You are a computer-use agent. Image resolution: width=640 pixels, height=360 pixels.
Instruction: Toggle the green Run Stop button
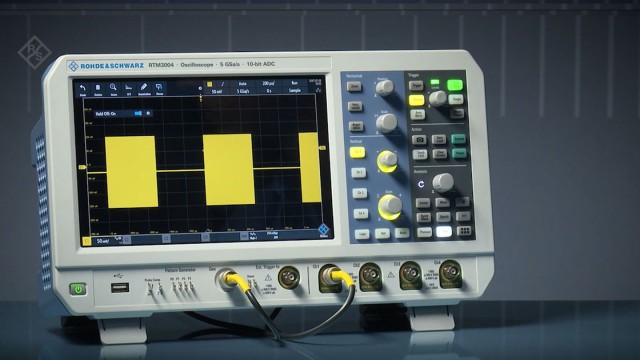[x=455, y=84]
